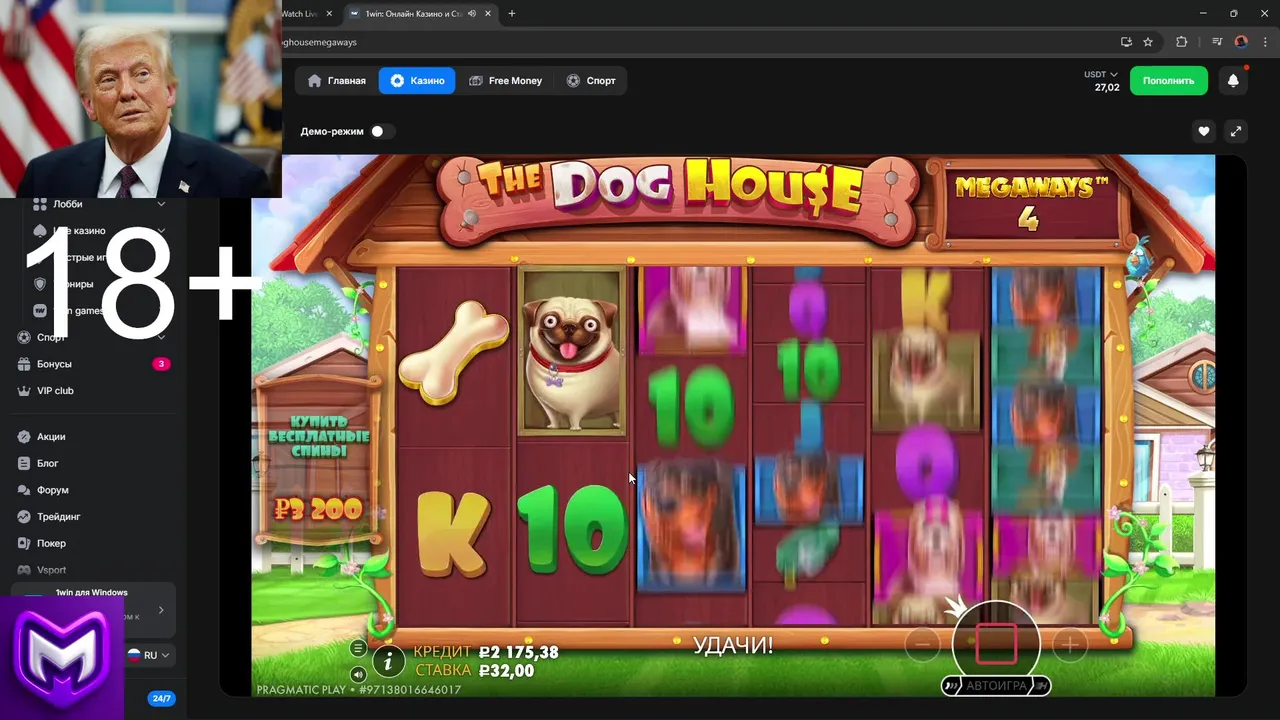Open the Покер cards icon
Viewport: 1280px width, 720px height.
pos(24,543)
